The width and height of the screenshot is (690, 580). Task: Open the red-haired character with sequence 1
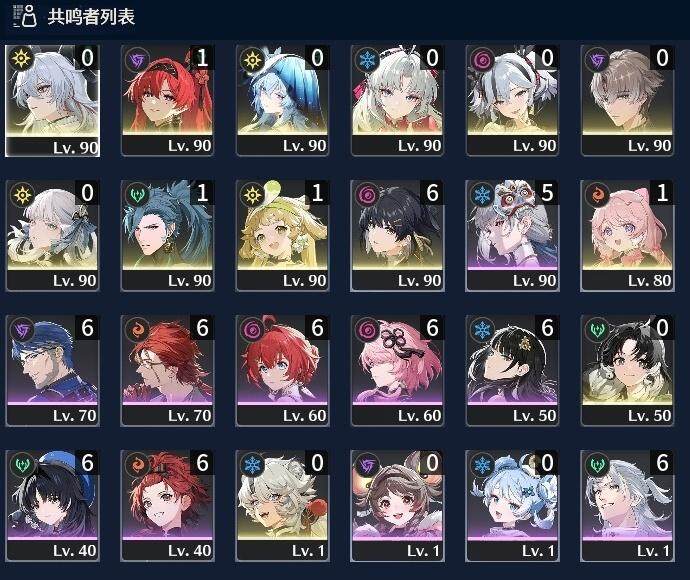point(168,100)
